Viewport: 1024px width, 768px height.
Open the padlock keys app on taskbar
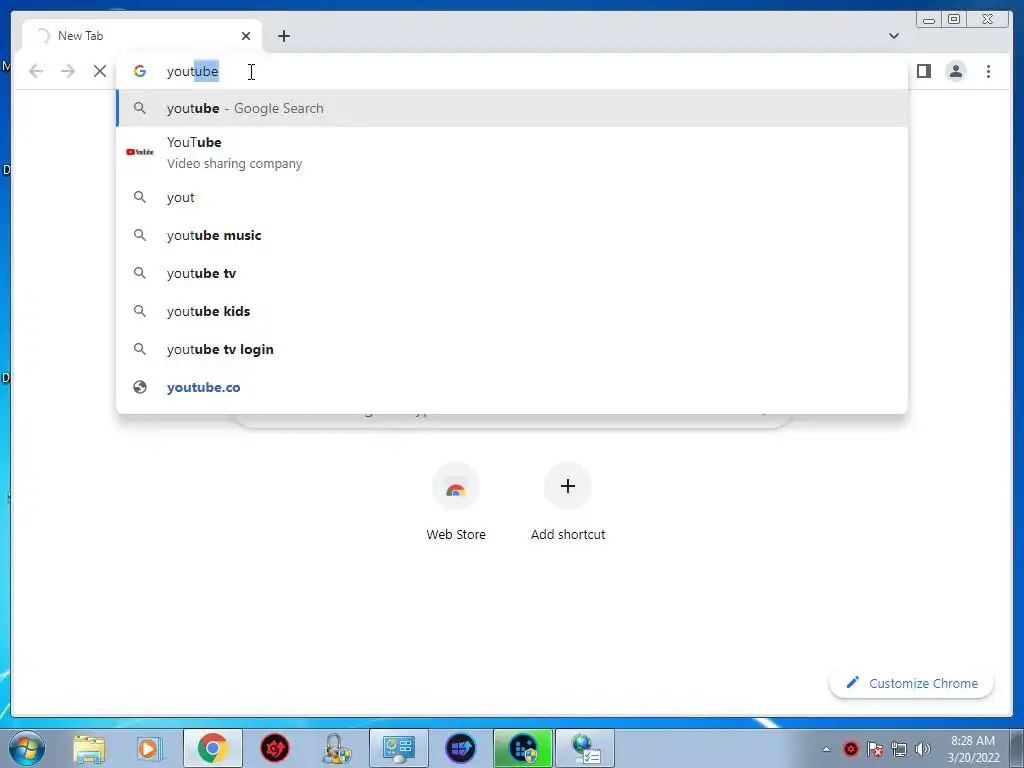point(336,748)
